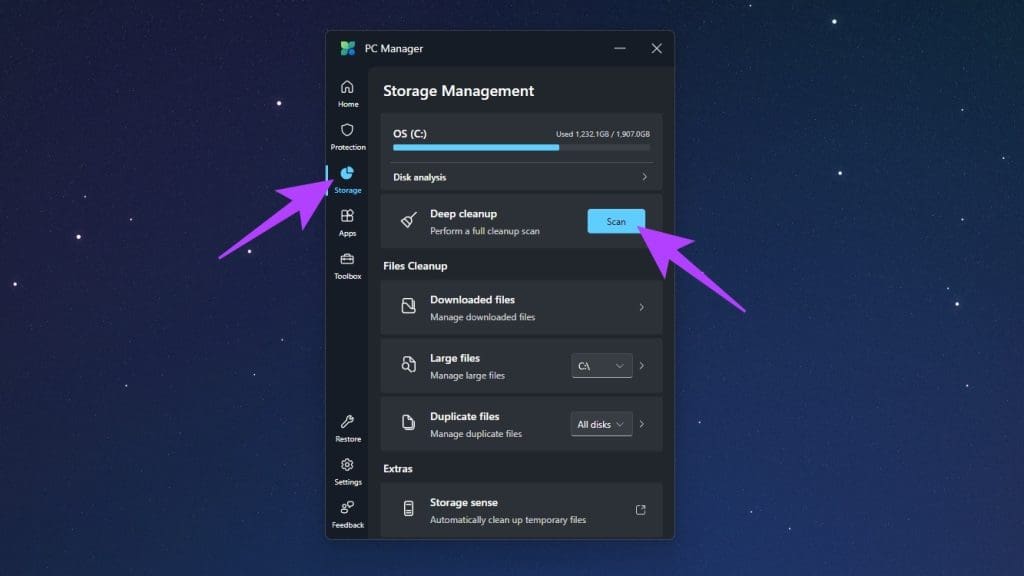This screenshot has width=1024, height=576.
Task: Click the Storage sense device icon
Action: (408, 509)
